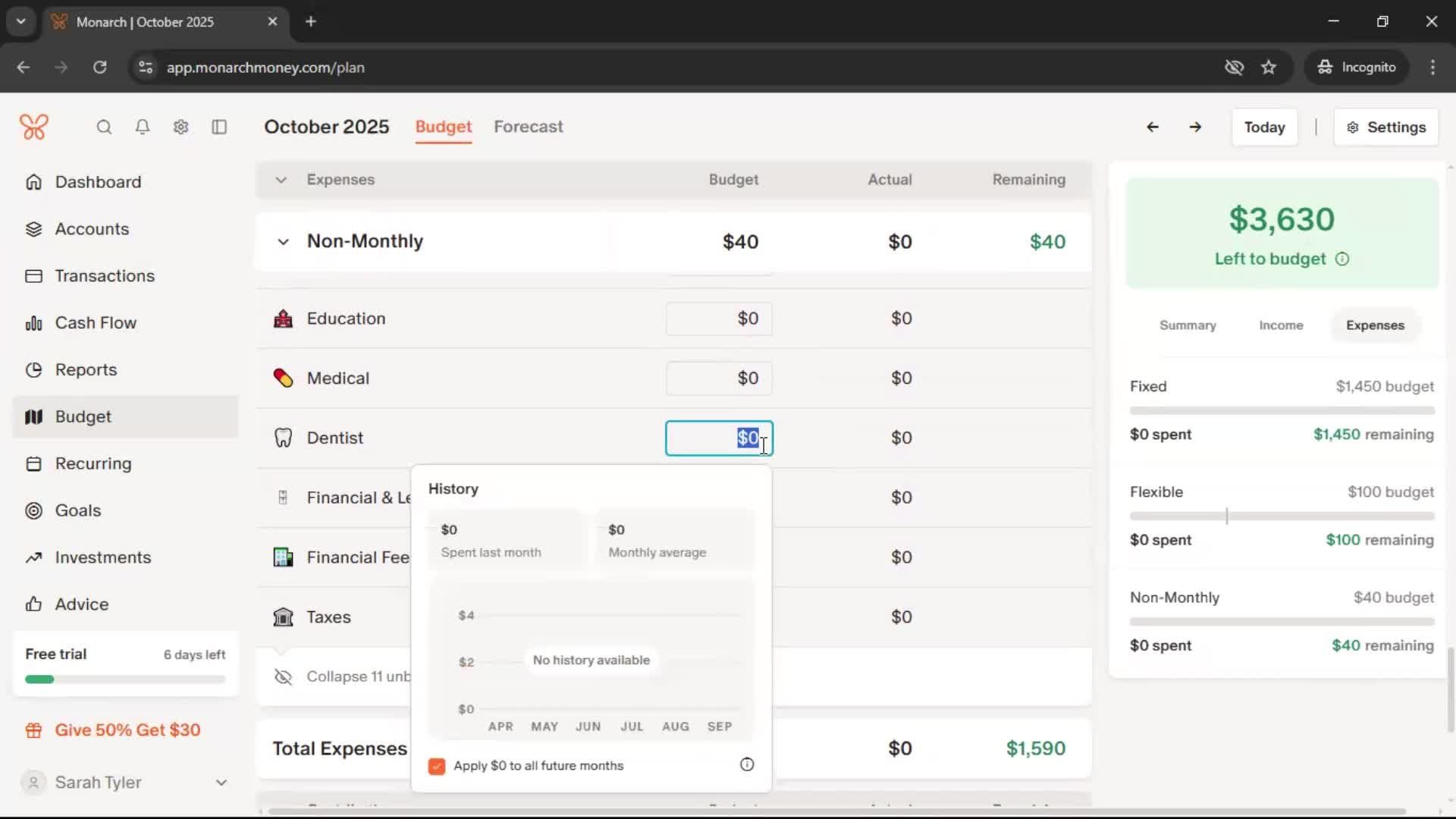Screen dimensions: 1456x819
Task: Click the Medical budget amount field
Action: [x=719, y=378]
